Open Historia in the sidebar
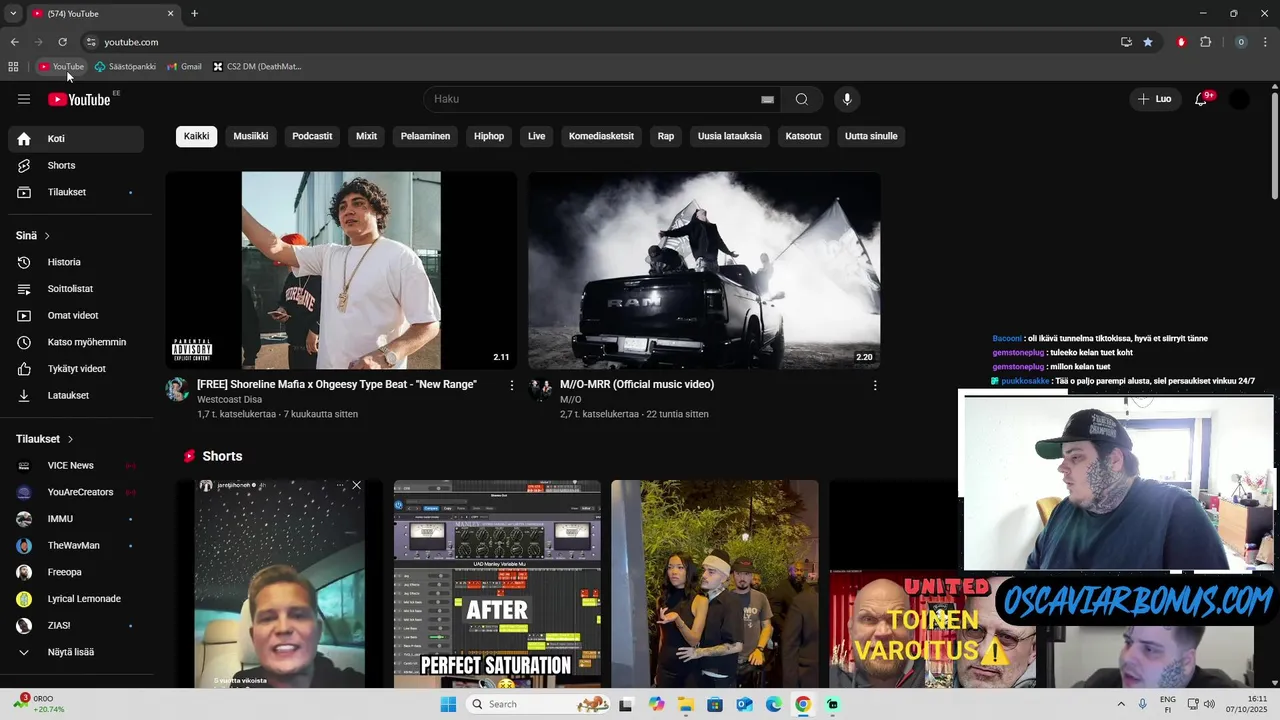Image resolution: width=1280 pixels, height=720 pixels. 76,262
